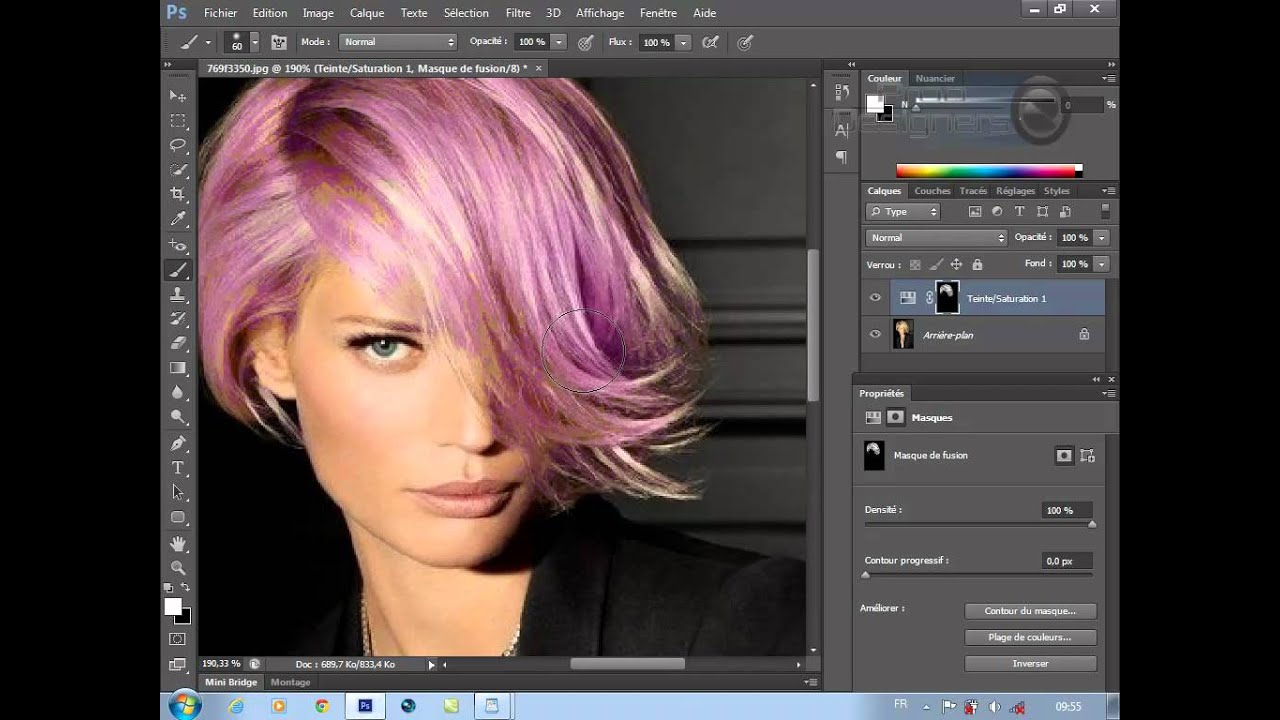Toggle the lock transparent pixels option

click(914, 265)
